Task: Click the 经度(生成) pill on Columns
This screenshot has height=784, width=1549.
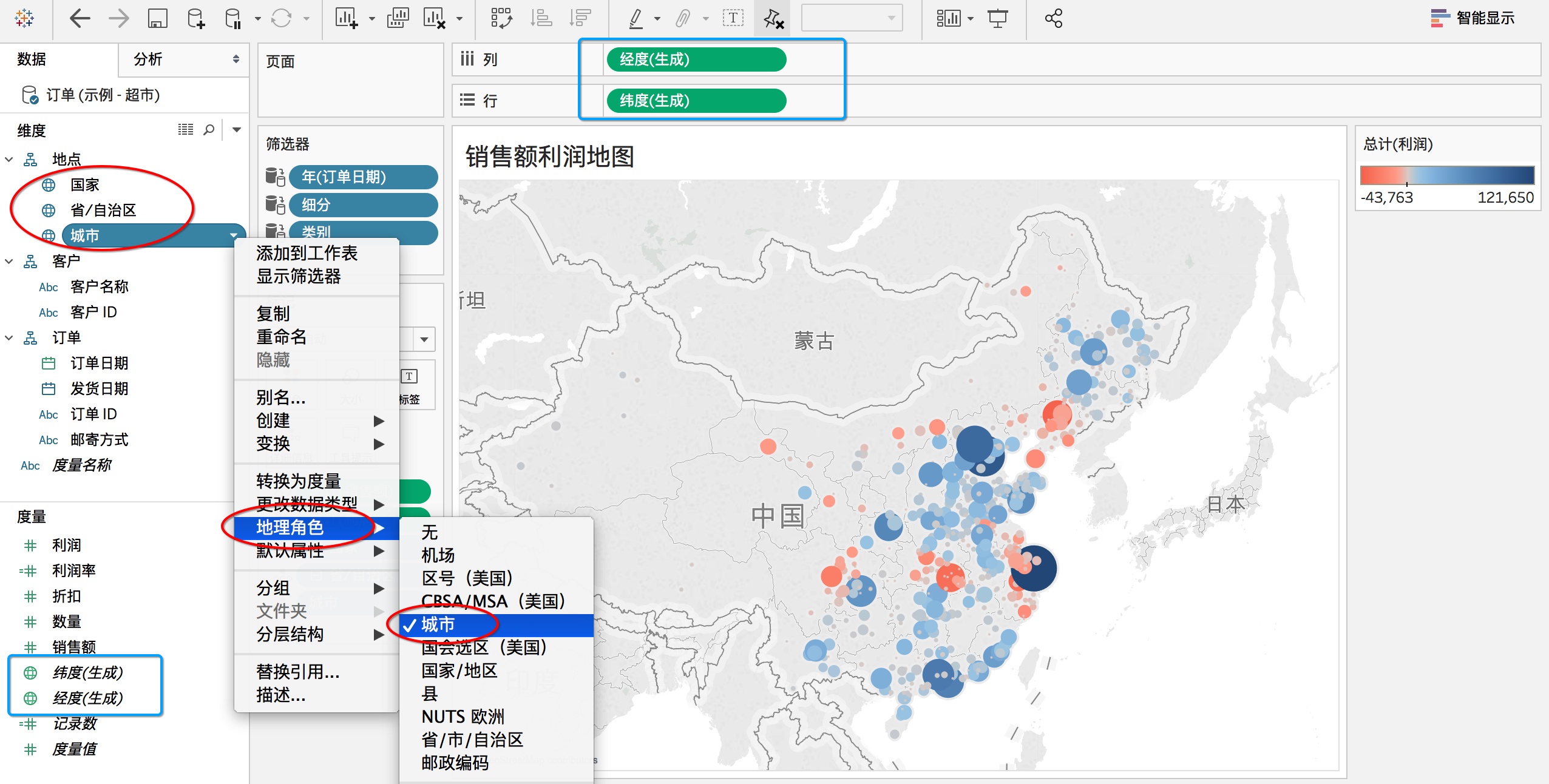Action: coord(696,59)
